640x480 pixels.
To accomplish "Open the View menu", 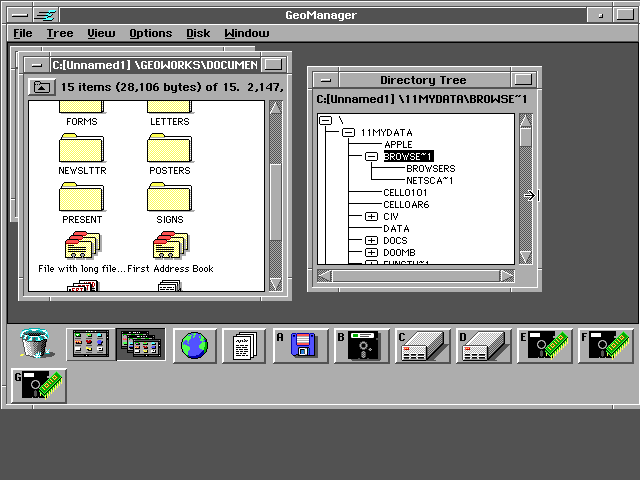I will point(101,33).
